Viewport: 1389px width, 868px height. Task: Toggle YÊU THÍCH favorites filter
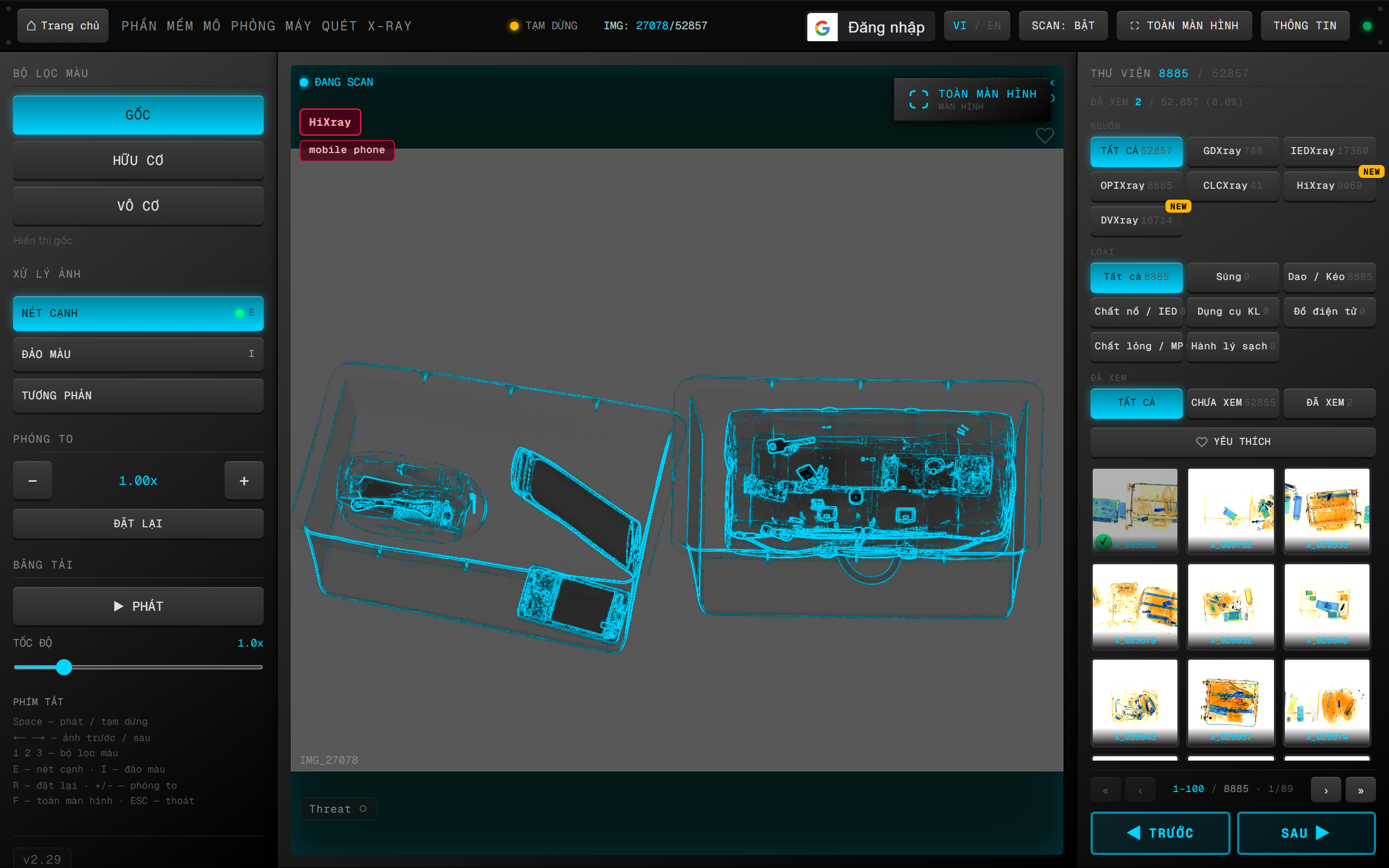(1233, 442)
